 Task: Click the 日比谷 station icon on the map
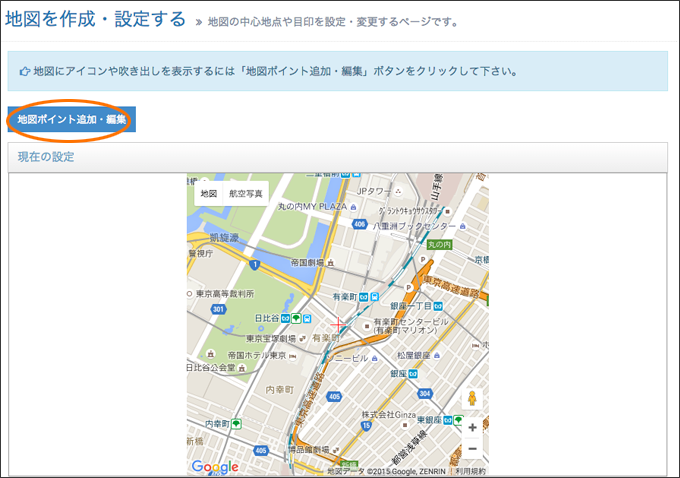(x=285, y=318)
